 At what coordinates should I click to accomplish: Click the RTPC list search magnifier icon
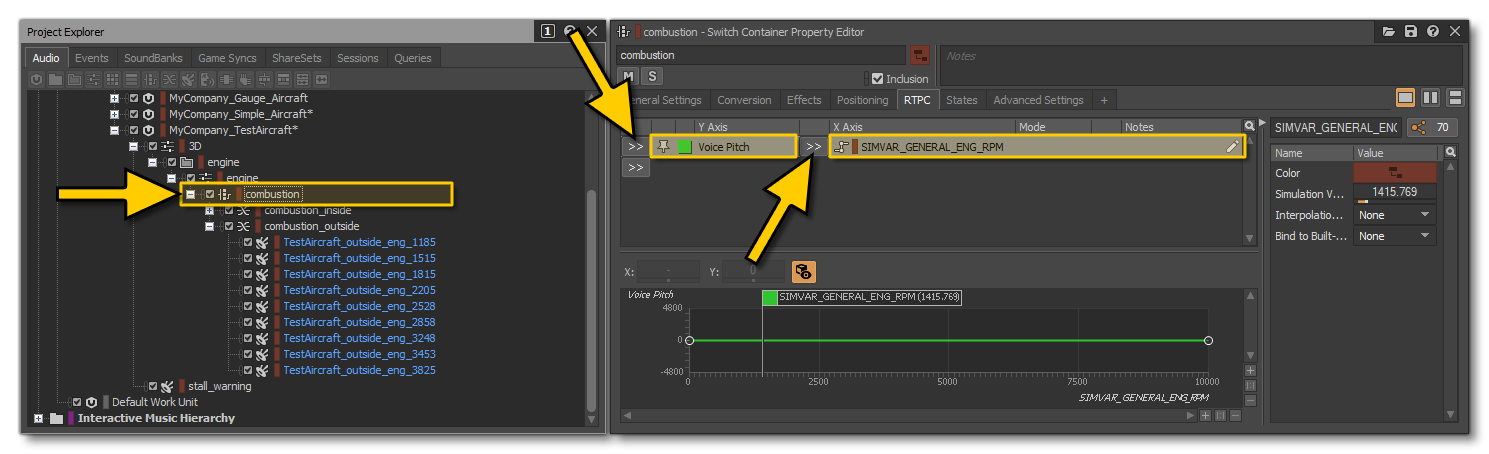click(x=1249, y=127)
